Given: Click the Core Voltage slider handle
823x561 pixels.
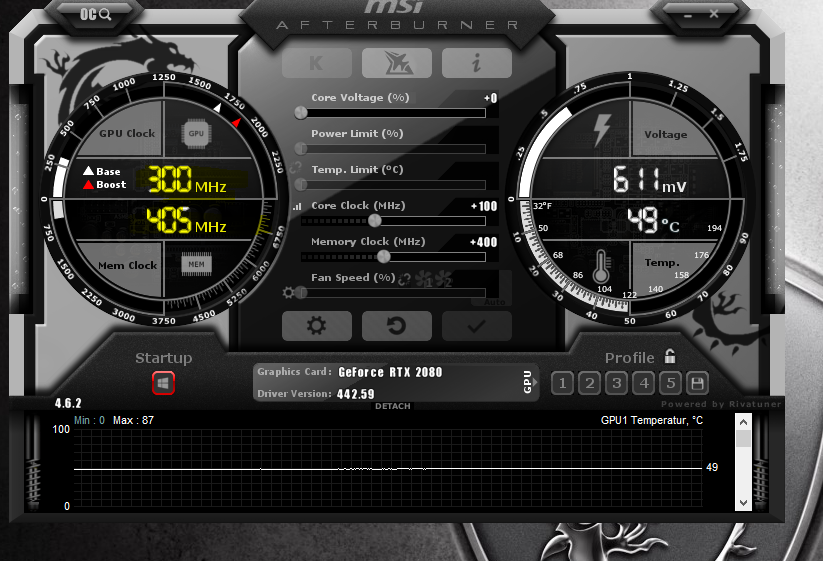Looking at the screenshot, I should coord(301,112).
